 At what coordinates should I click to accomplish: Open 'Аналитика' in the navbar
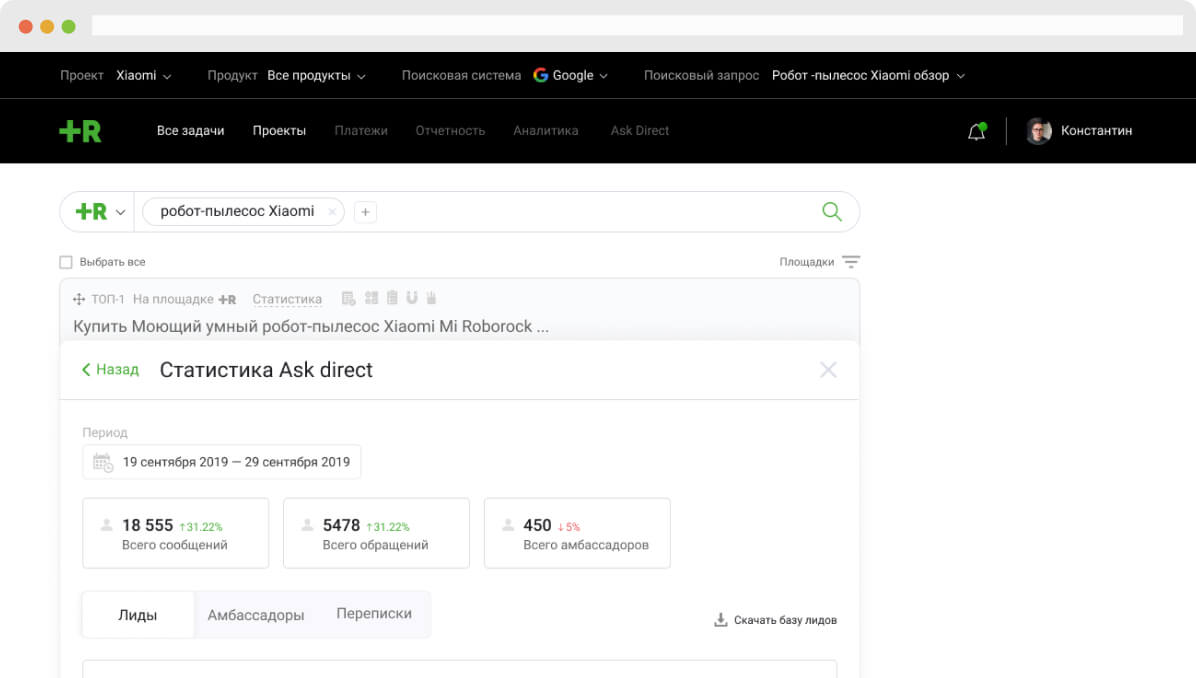pos(545,130)
